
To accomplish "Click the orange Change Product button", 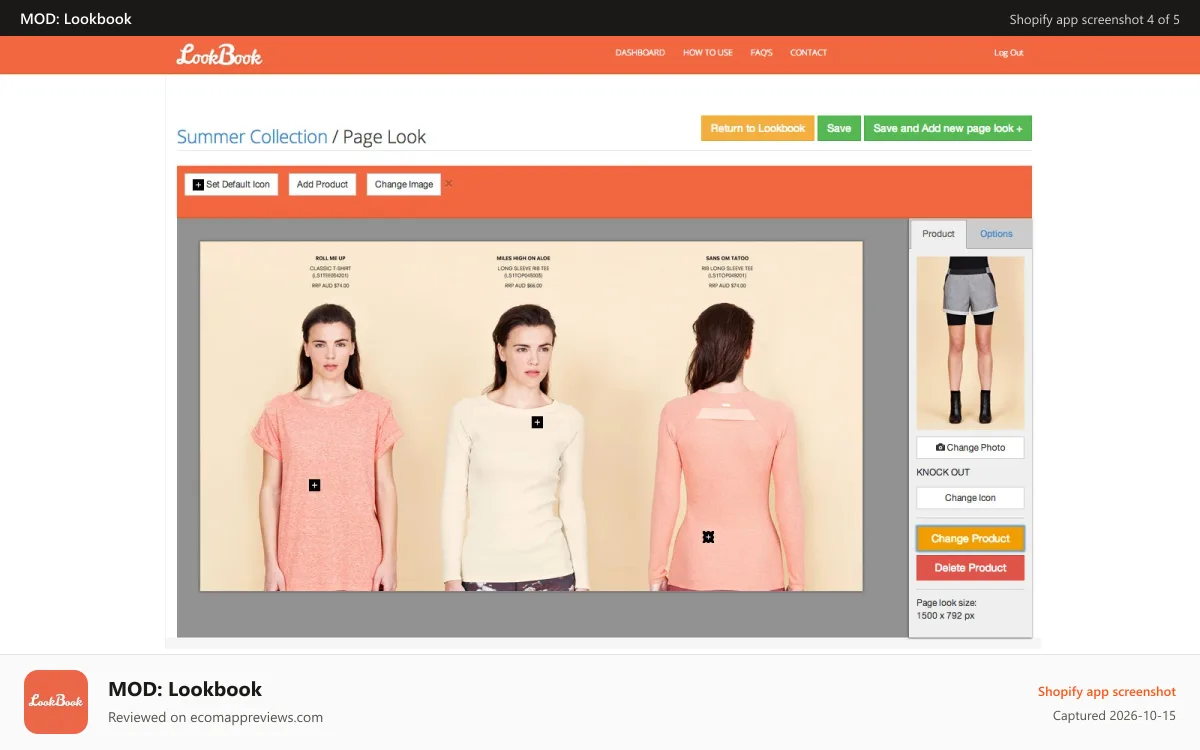I will [970, 538].
